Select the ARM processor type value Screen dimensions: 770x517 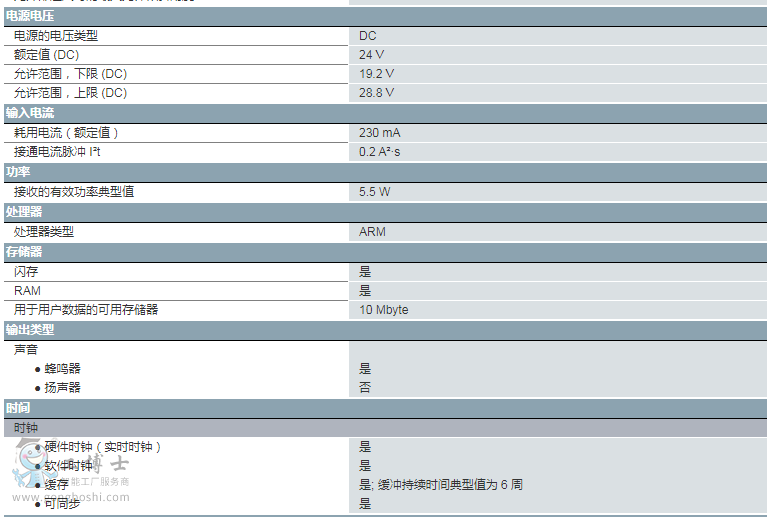[372, 232]
